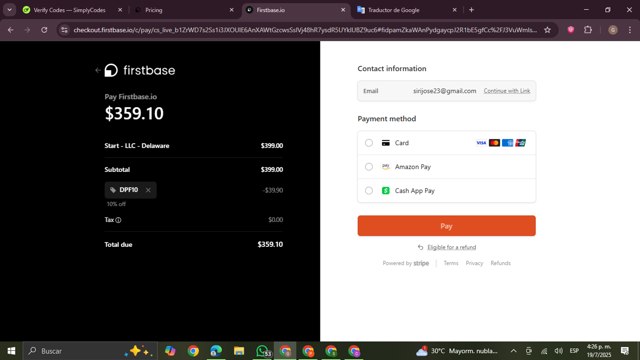Image resolution: width=640 pixels, height=360 pixels.
Task: Open the Tax info tooltip icon
Action: click(x=118, y=220)
